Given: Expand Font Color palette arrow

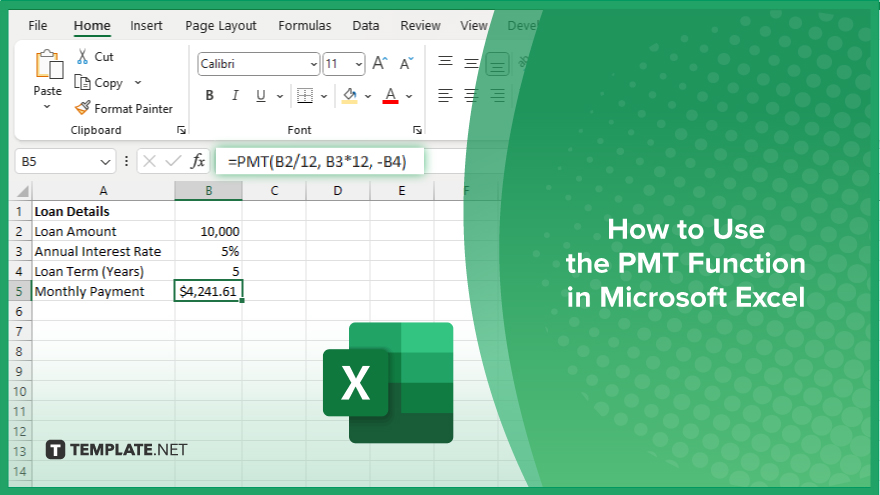Looking at the screenshot, I should click(x=409, y=97).
